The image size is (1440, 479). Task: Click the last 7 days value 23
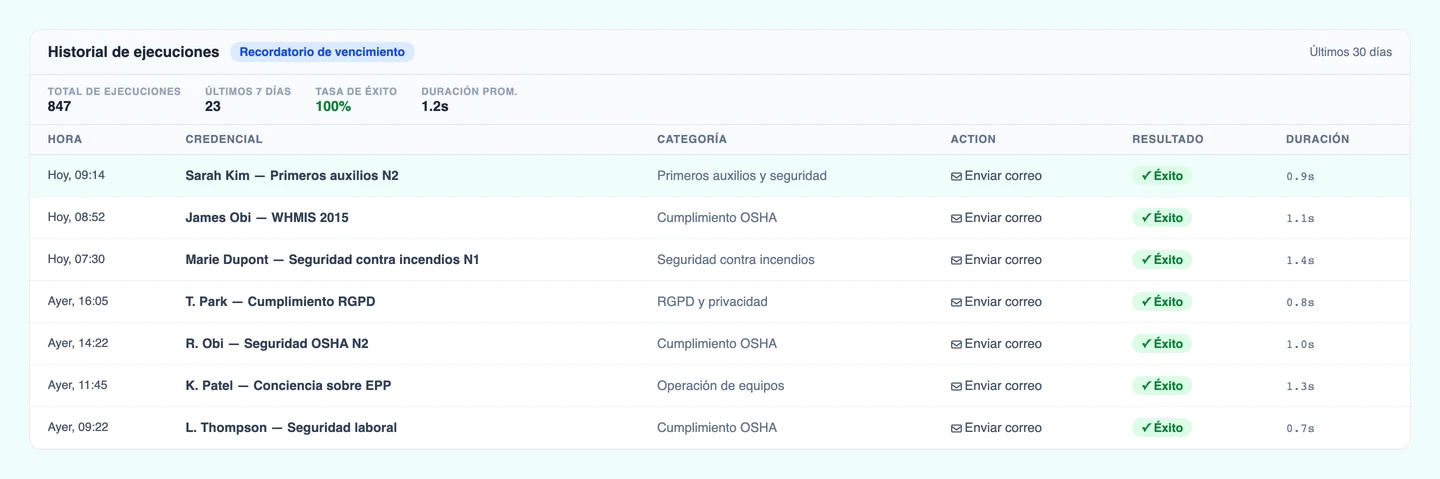[213, 106]
